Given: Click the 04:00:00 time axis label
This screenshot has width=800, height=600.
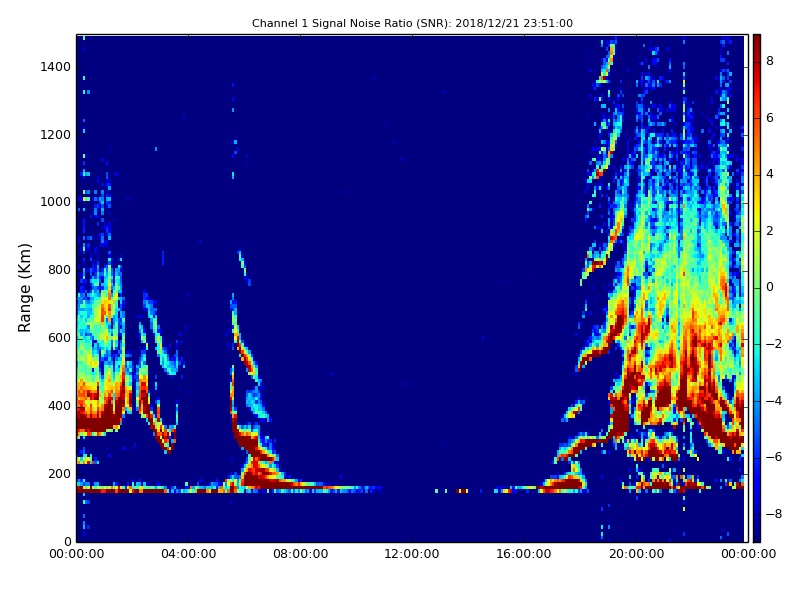Looking at the screenshot, I should pyautogui.click(x=188, y=554).
